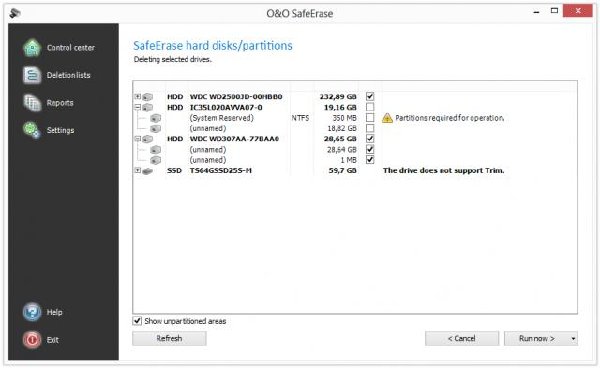Click the Run now button
Screen dimensions: 600x368
point(536,339)
